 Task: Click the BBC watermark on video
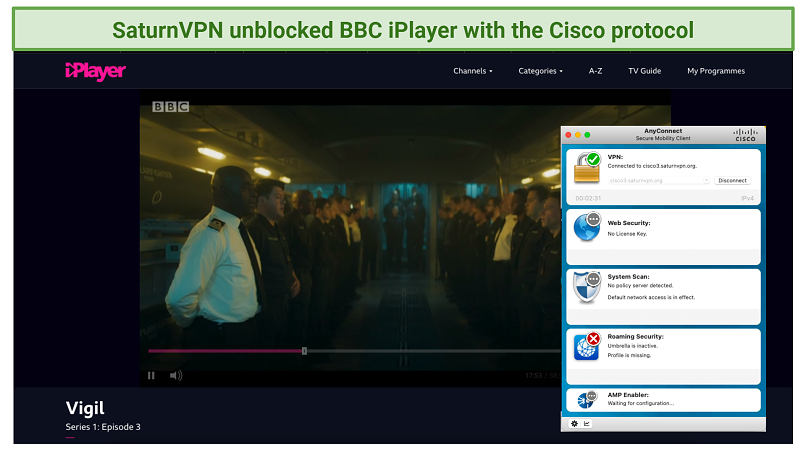coord(170,106)
